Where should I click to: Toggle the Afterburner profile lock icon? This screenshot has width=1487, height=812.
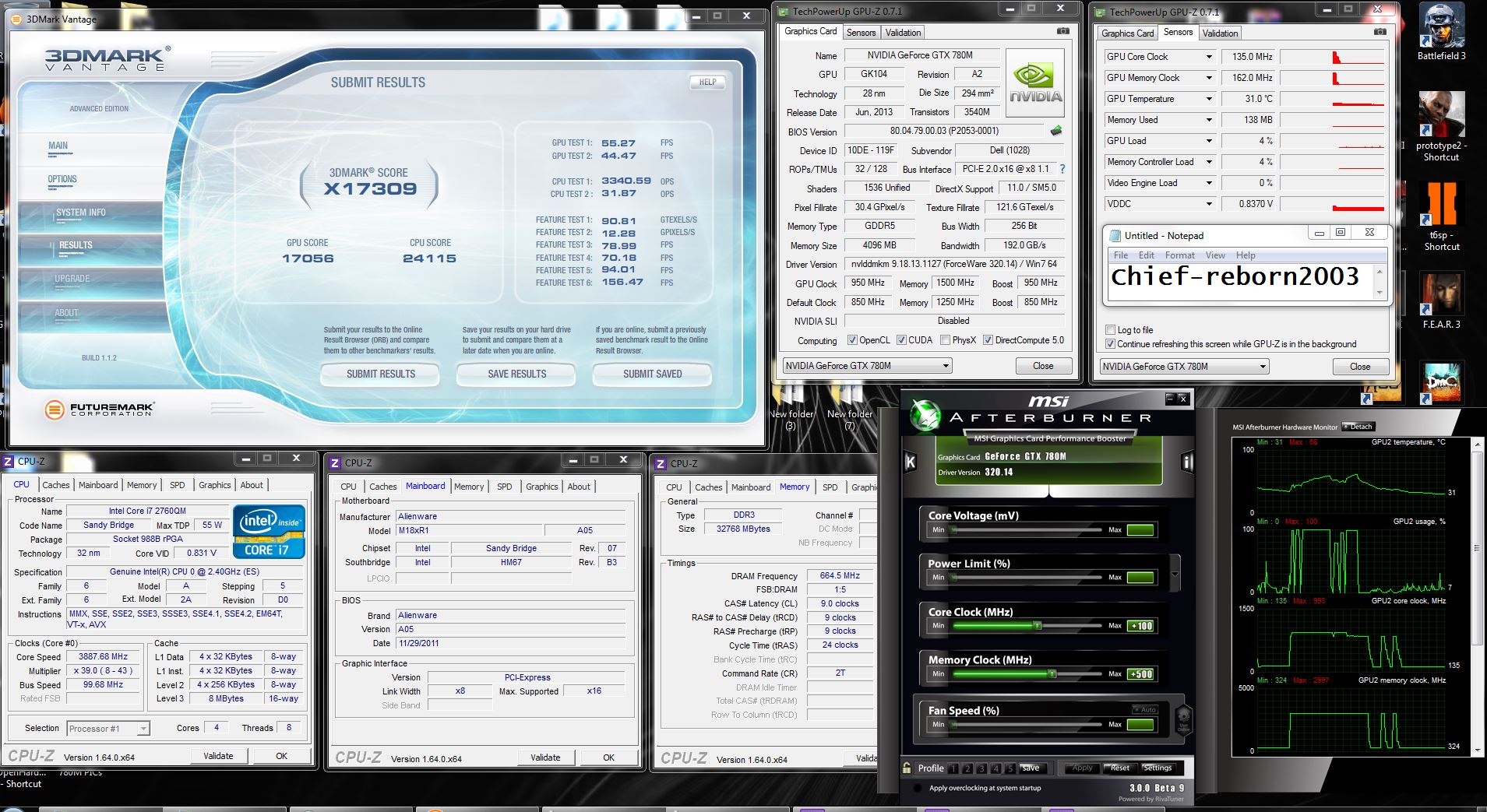coord(907,768)
